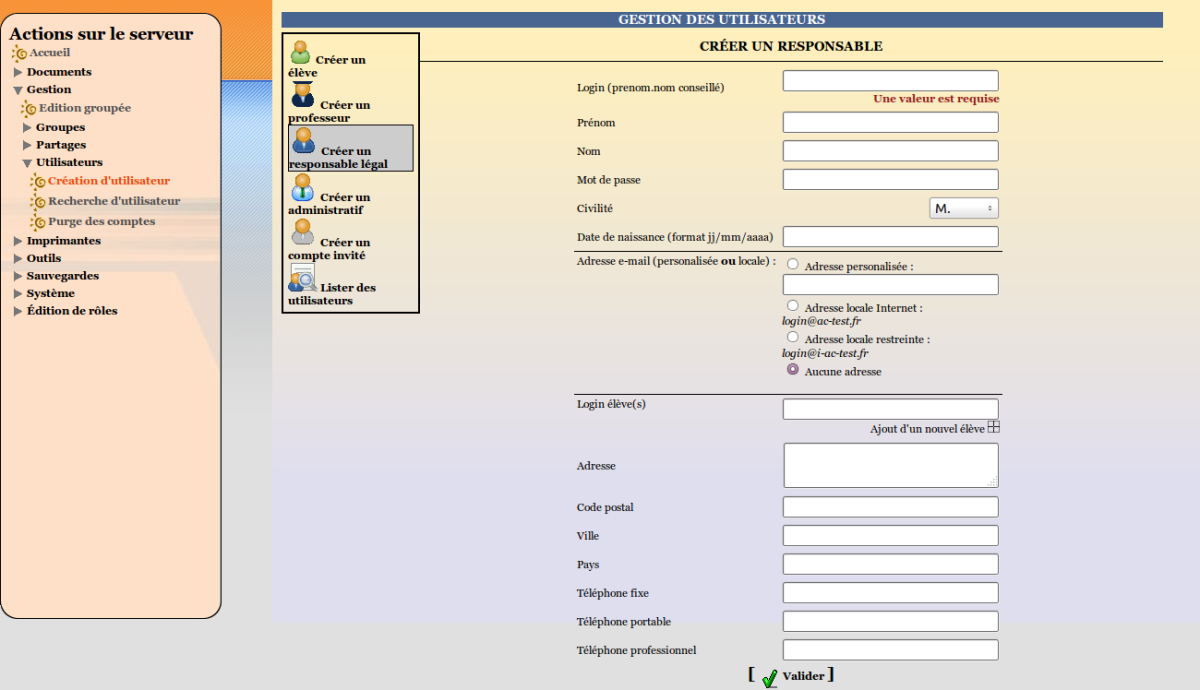
Task: Click the Créer un administratif avatar icon
Action: [303, 188]
